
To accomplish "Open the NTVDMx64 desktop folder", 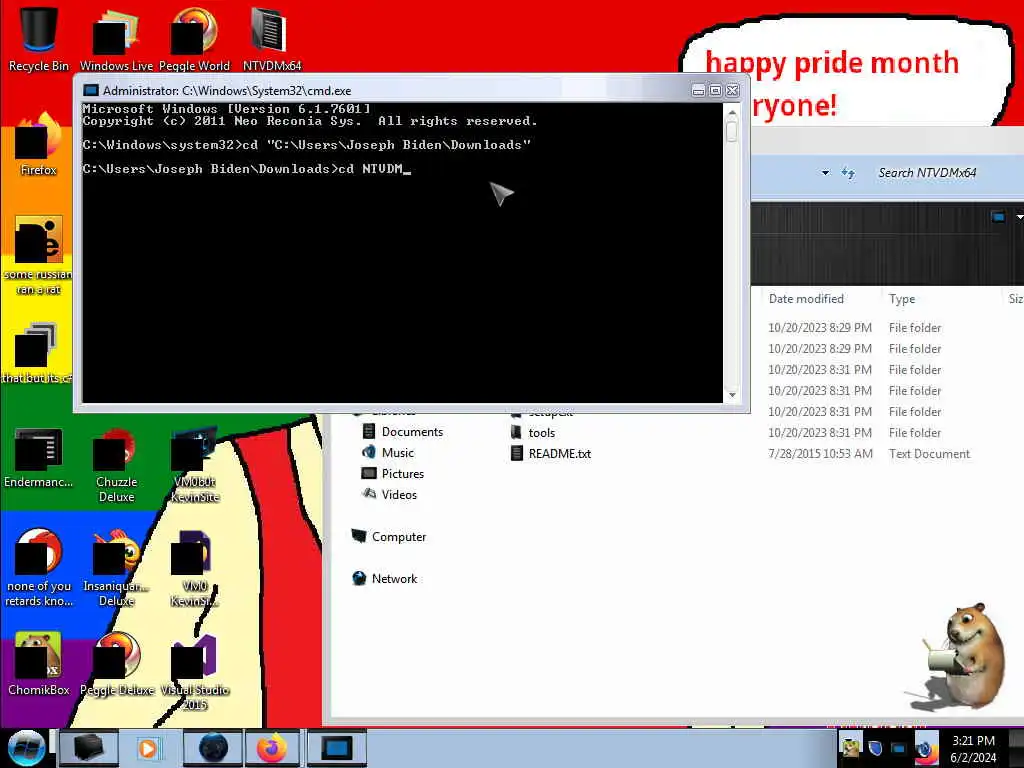I will point(272,38).
